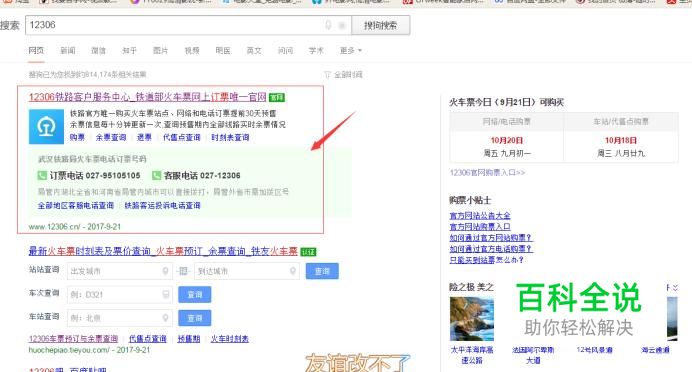Click the green 官网 badge

[277, 97]
